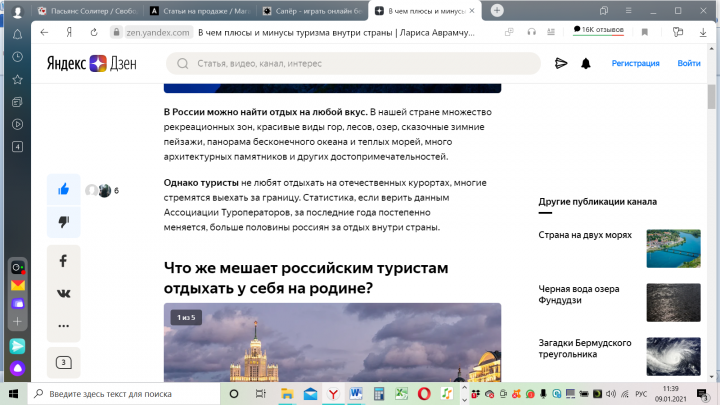Bookmark this page with bookmark icon
Image resolution: width=720 pixels, height=405 pixels.
click(x=645, y=32)
